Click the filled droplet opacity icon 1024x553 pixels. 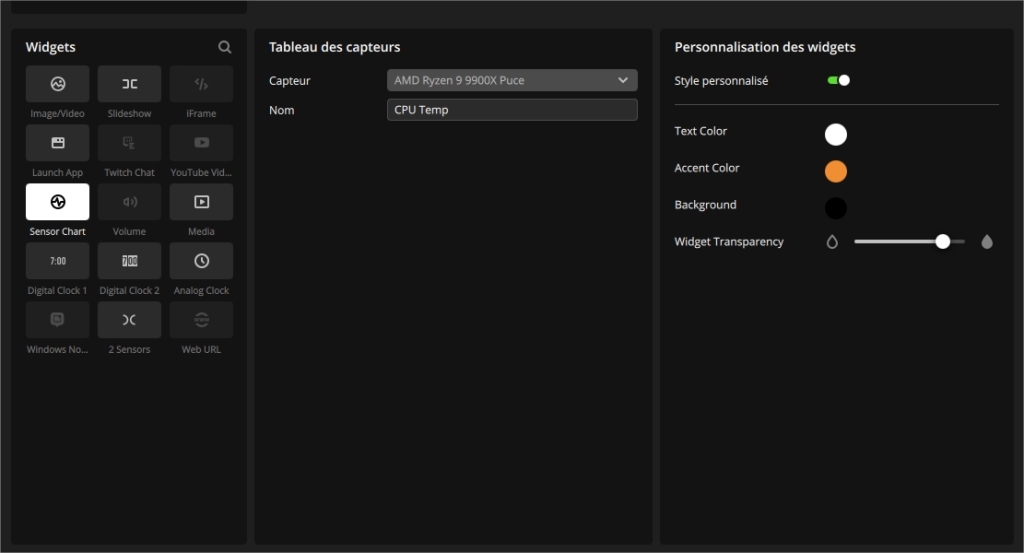(987, 242)
